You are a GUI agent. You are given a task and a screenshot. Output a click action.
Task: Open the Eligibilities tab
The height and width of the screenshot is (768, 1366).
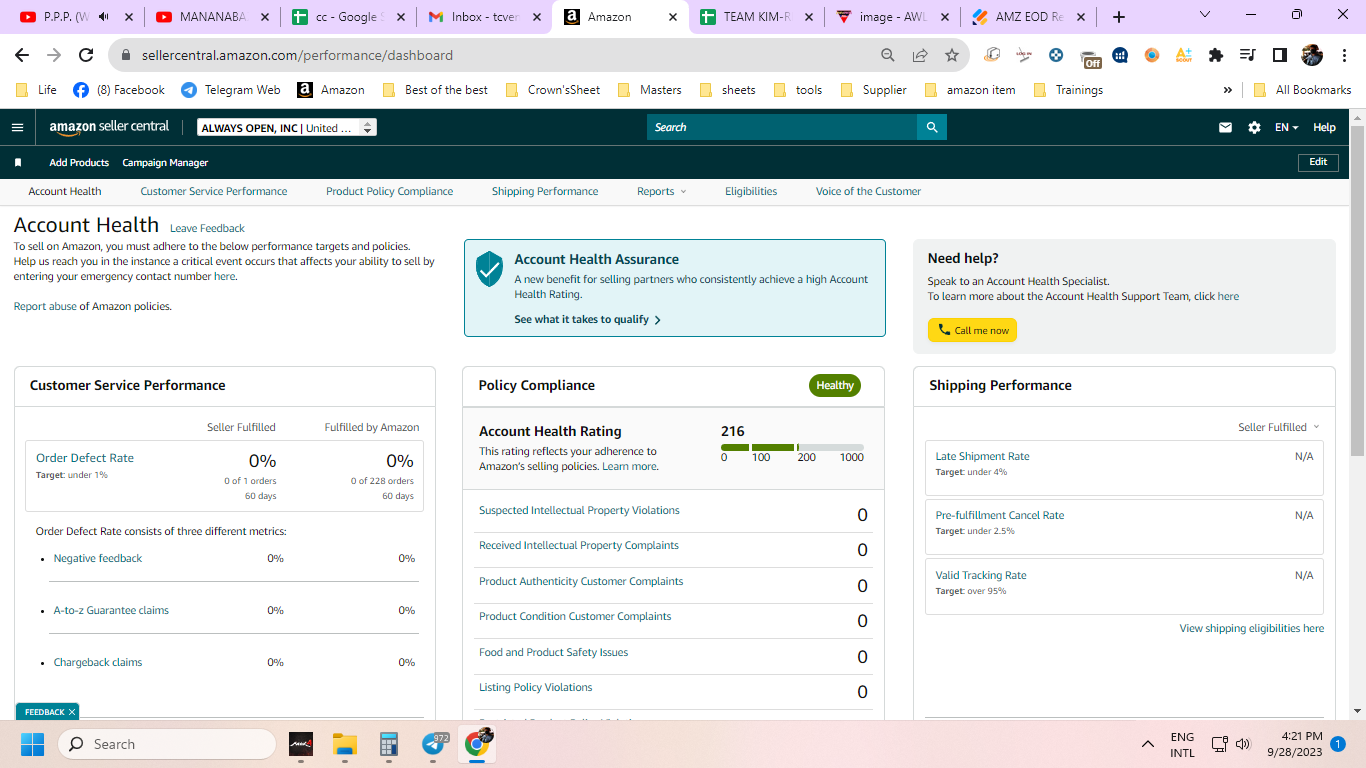751,191
